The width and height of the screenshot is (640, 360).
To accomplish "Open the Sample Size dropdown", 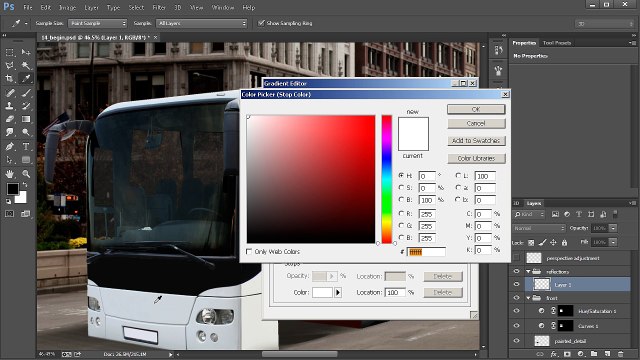I will [98, 23].
